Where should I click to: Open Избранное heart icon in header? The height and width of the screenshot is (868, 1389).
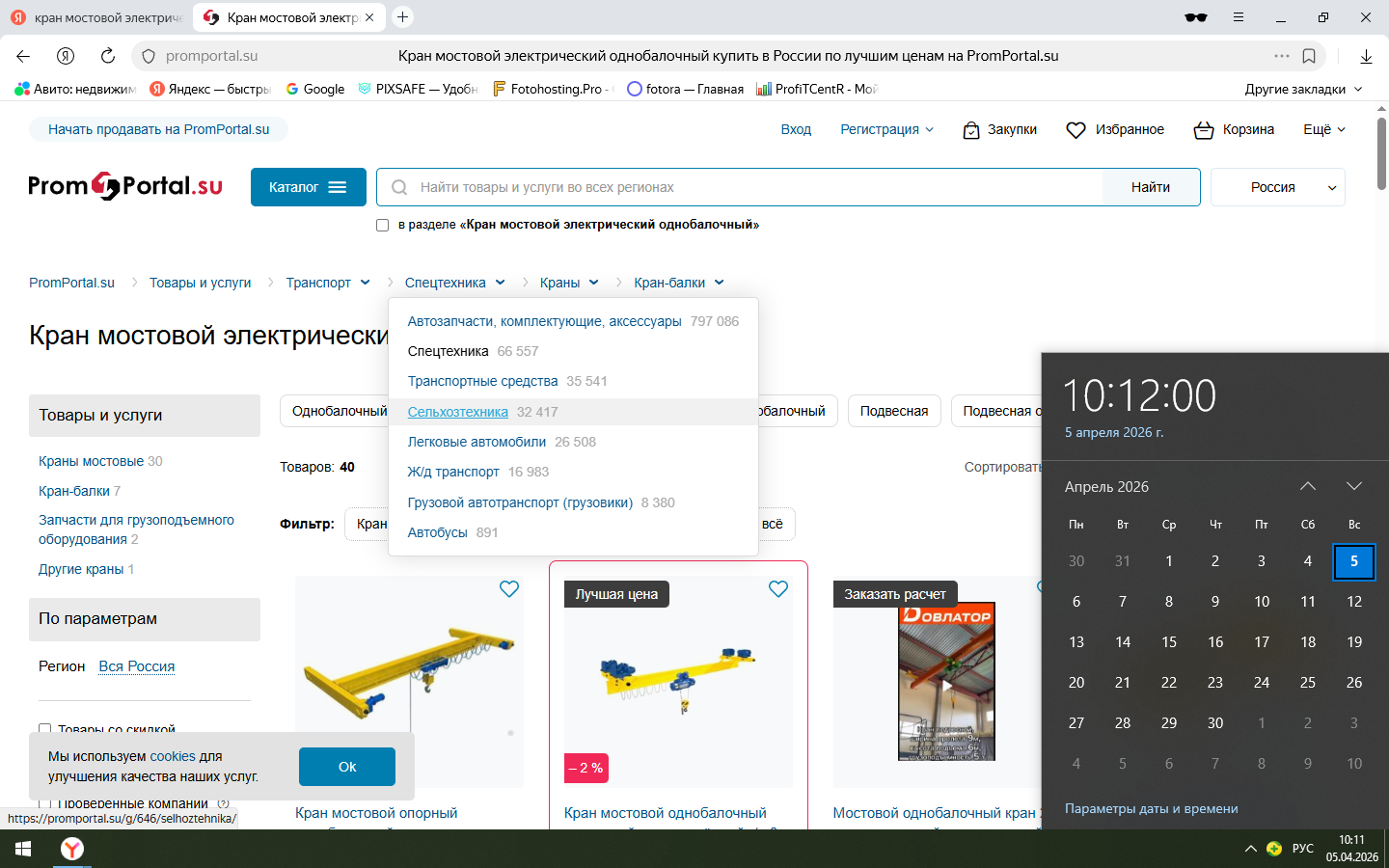pyautogui.click(x=1076, y=130)
